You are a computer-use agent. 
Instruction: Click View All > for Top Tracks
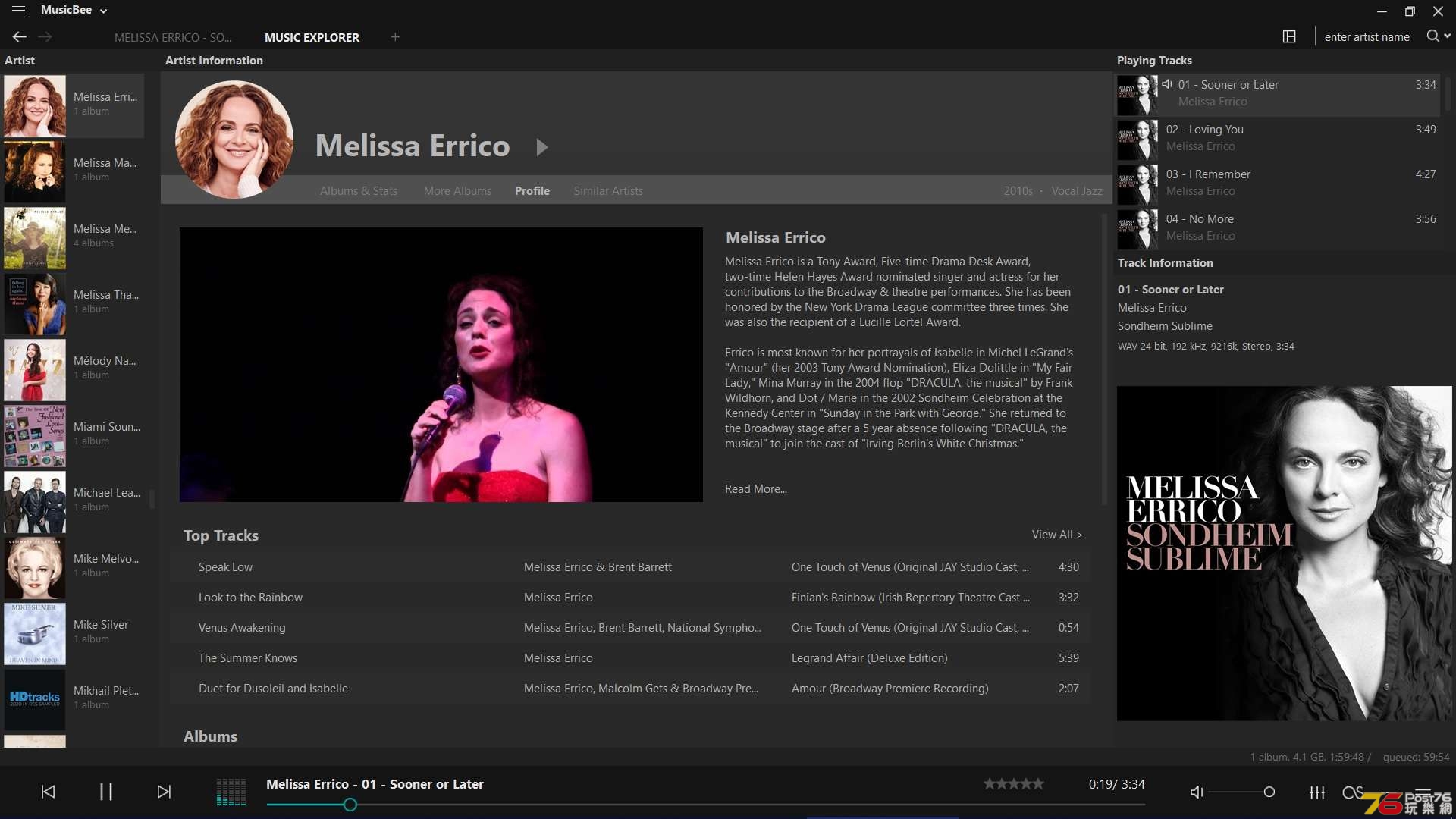[x=1057, y=535]
